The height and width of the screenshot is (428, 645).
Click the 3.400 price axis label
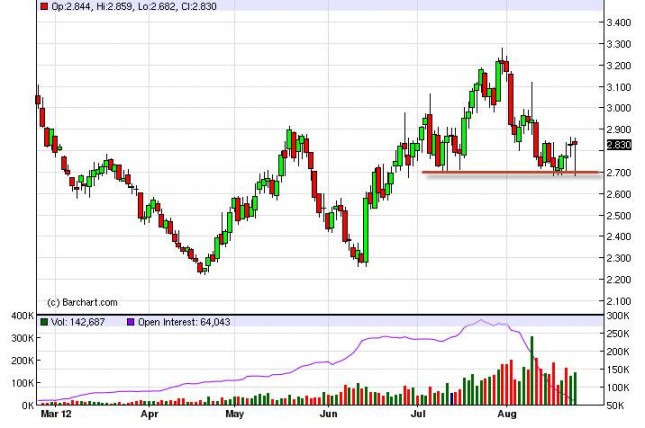619,22
